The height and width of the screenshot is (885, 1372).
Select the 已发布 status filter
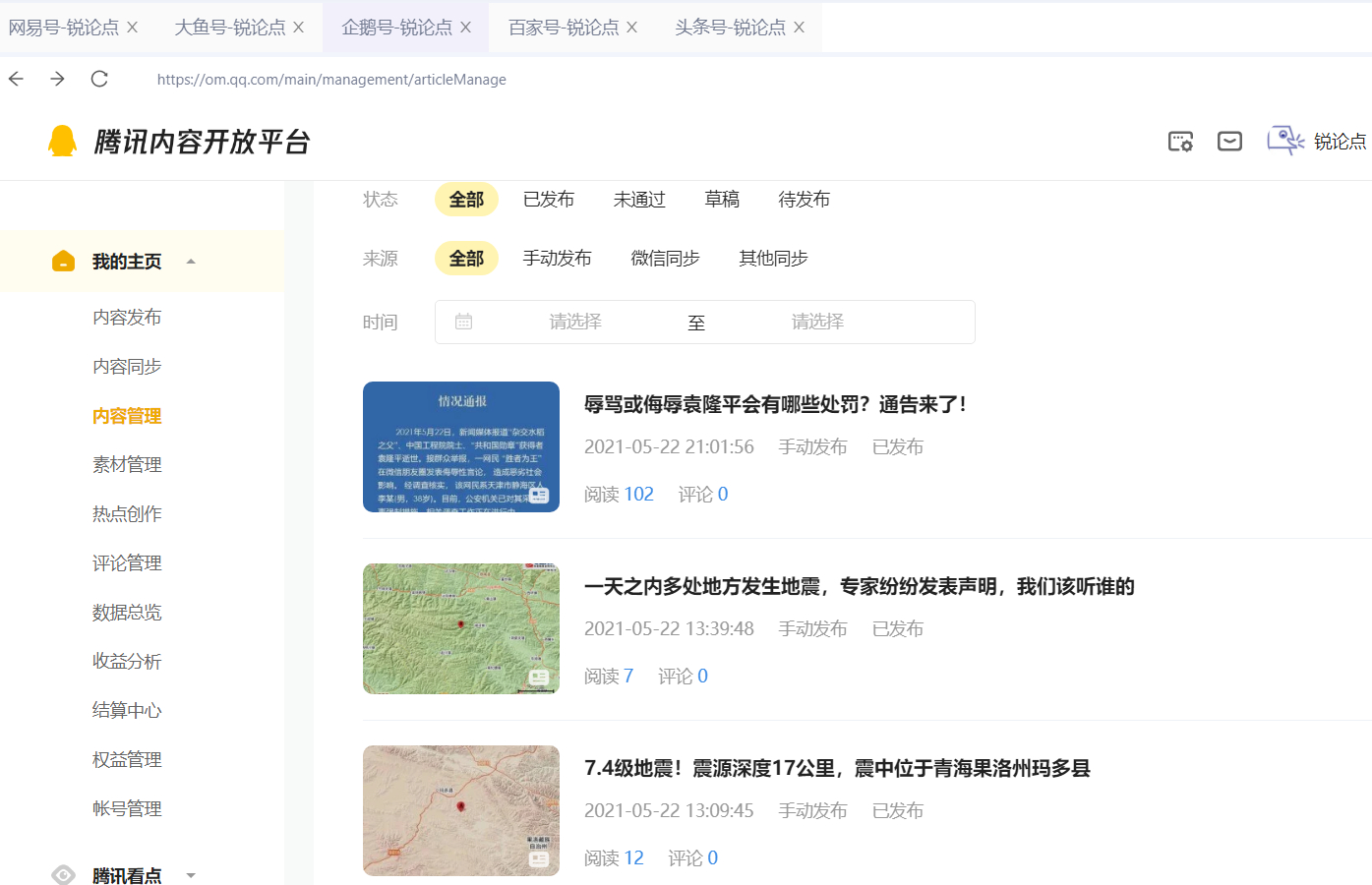pyautogui.click(x=549, y=199)
